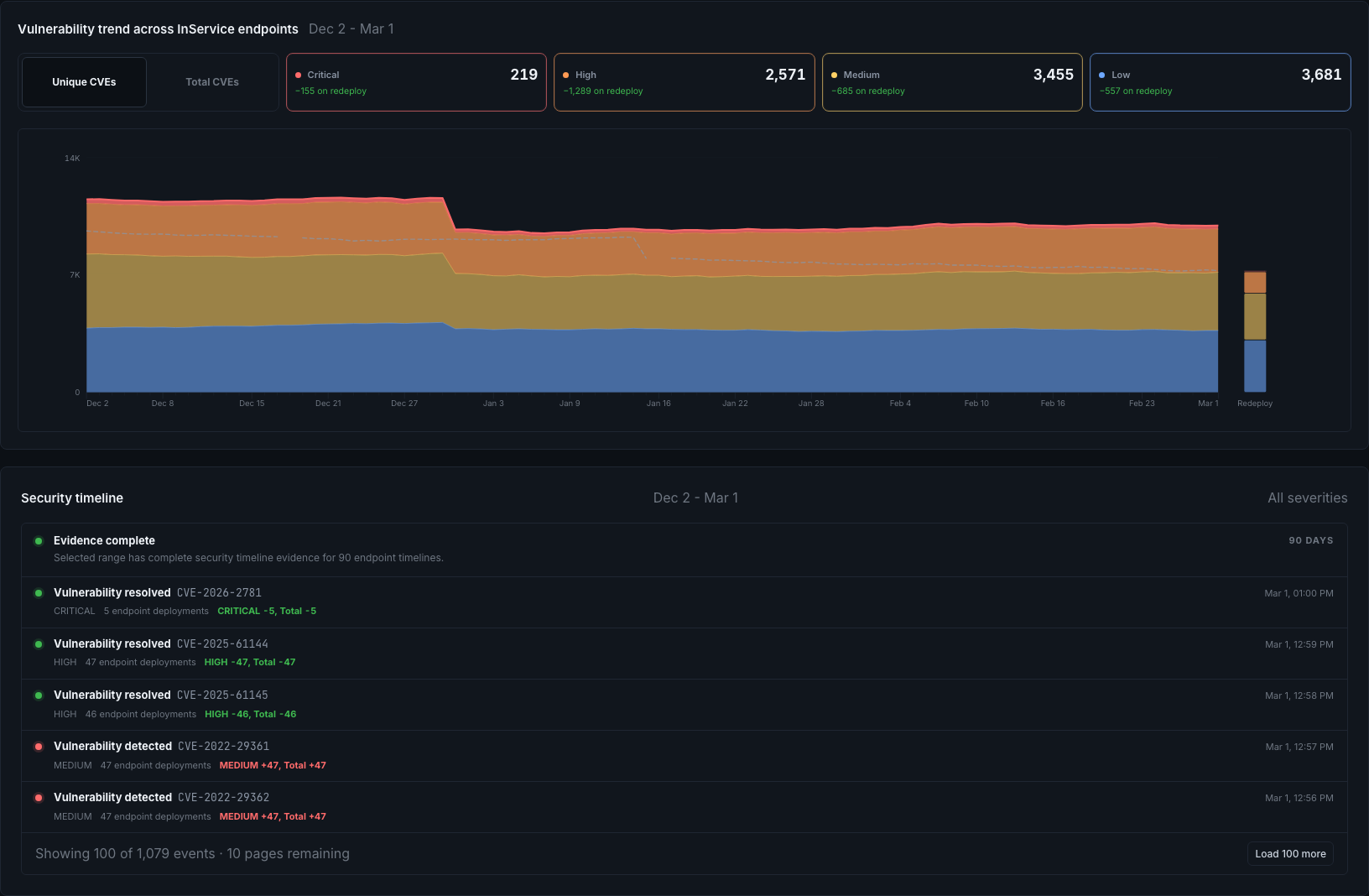Click the Redeploy axis label
The image size is (1369, 896).
(x=1255, y=404)
